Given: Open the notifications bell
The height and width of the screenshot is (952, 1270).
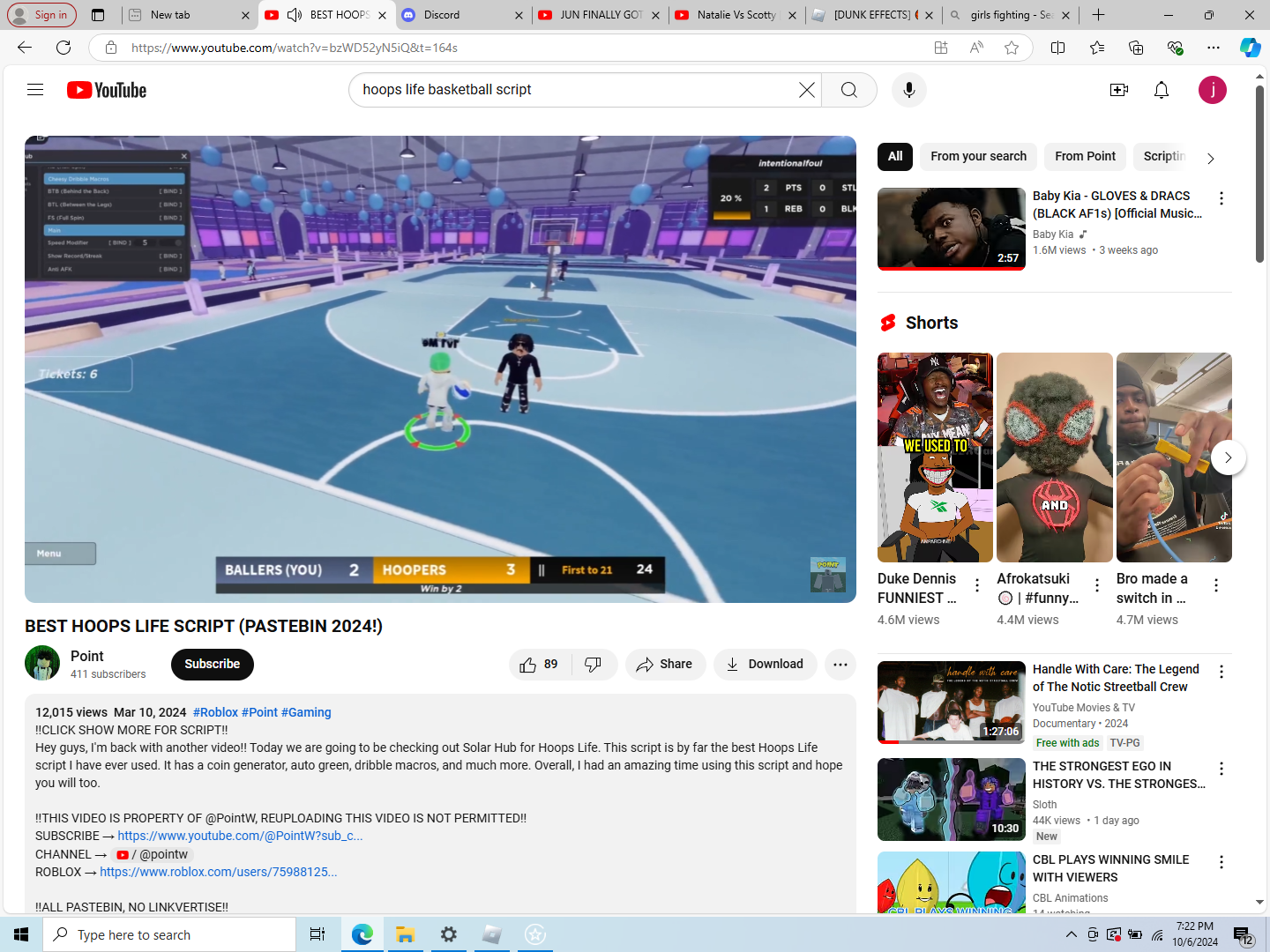Looking at the screenshot, I should point(1162,90).
